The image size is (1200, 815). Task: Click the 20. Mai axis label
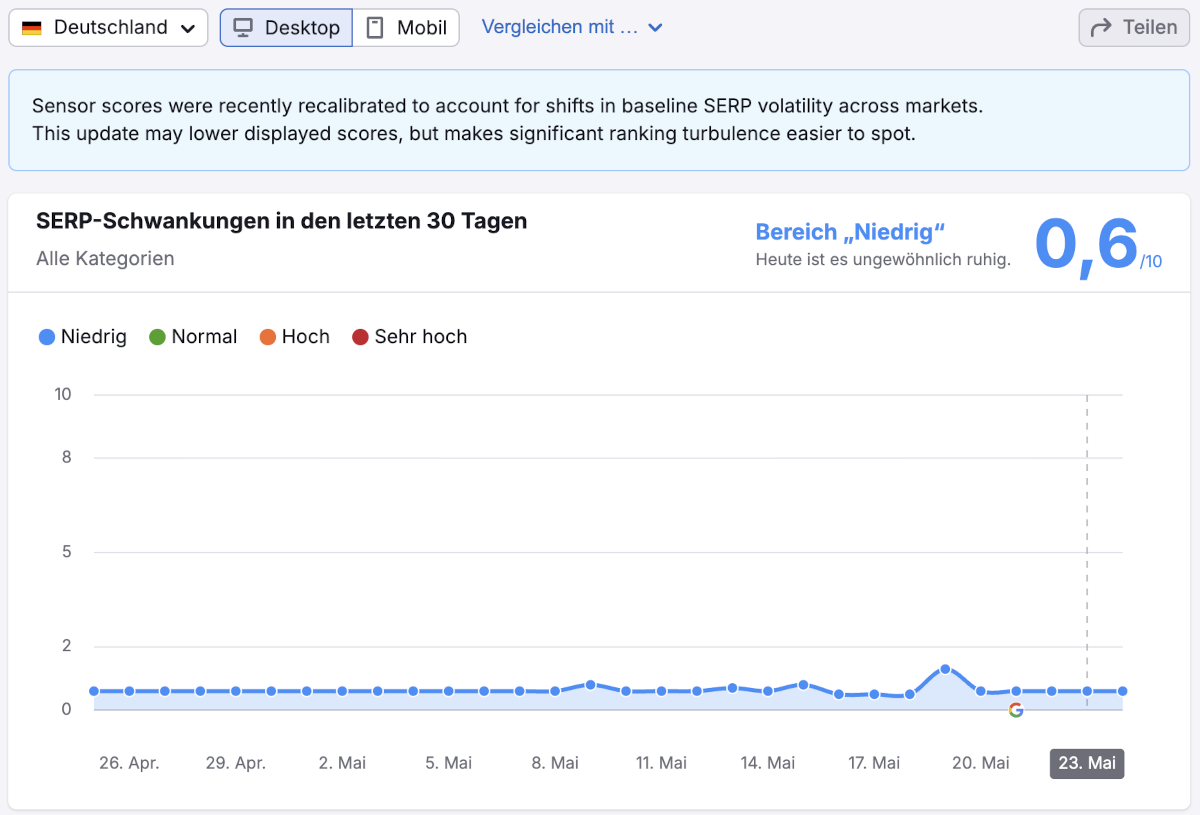[x=981, y=763]
